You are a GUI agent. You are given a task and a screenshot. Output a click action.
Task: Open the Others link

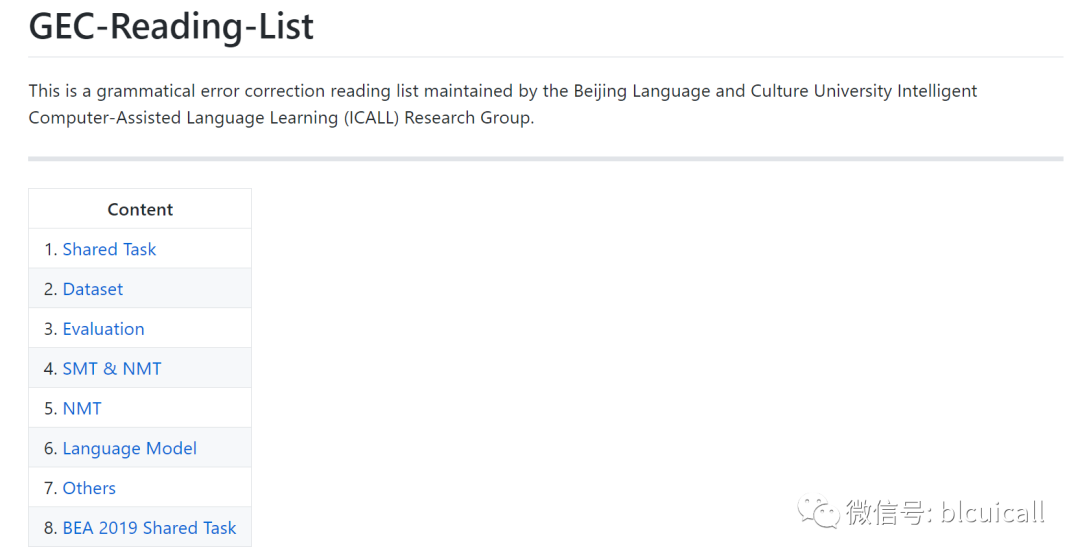tap(89, 488)
